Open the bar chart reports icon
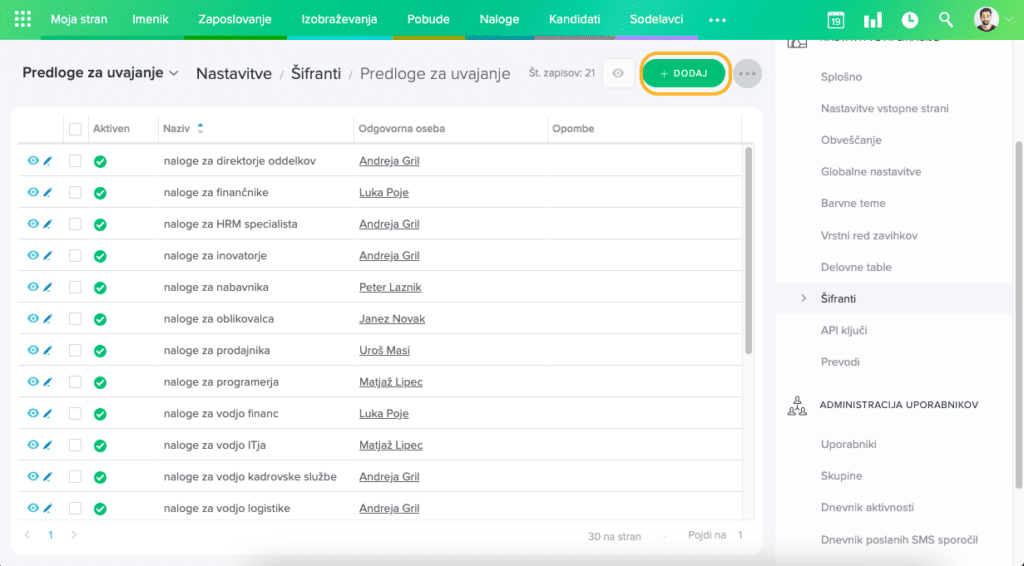The height and width of the screenshot is (566, 1024). (x=872, y=20)
